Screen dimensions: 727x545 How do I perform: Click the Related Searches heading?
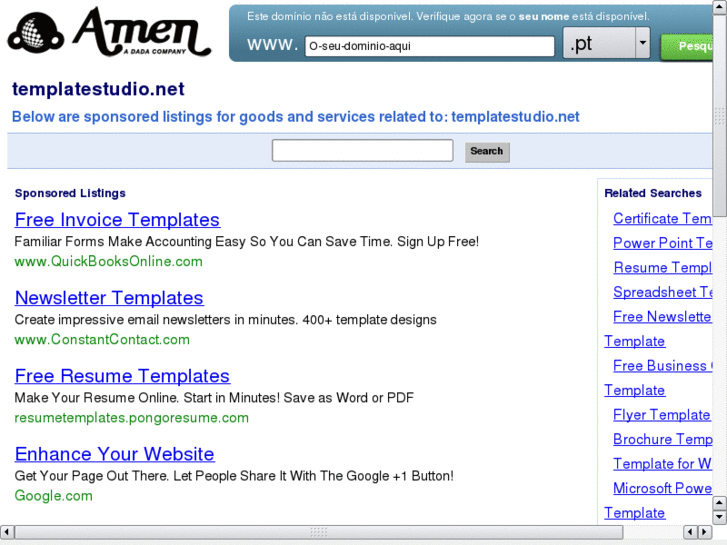click(x=653, y=193)
